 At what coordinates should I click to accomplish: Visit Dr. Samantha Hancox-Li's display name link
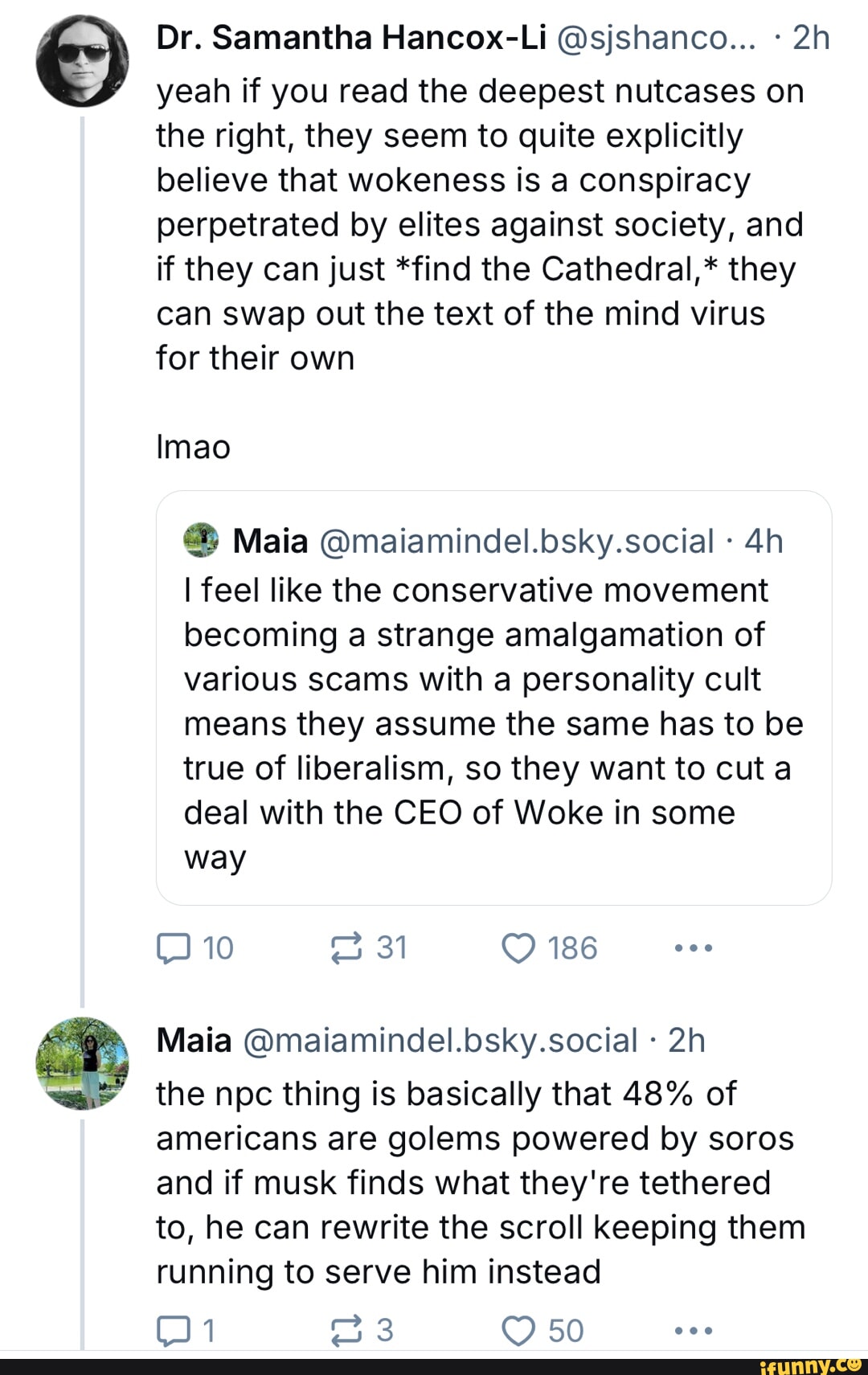(x=351, y=38)
